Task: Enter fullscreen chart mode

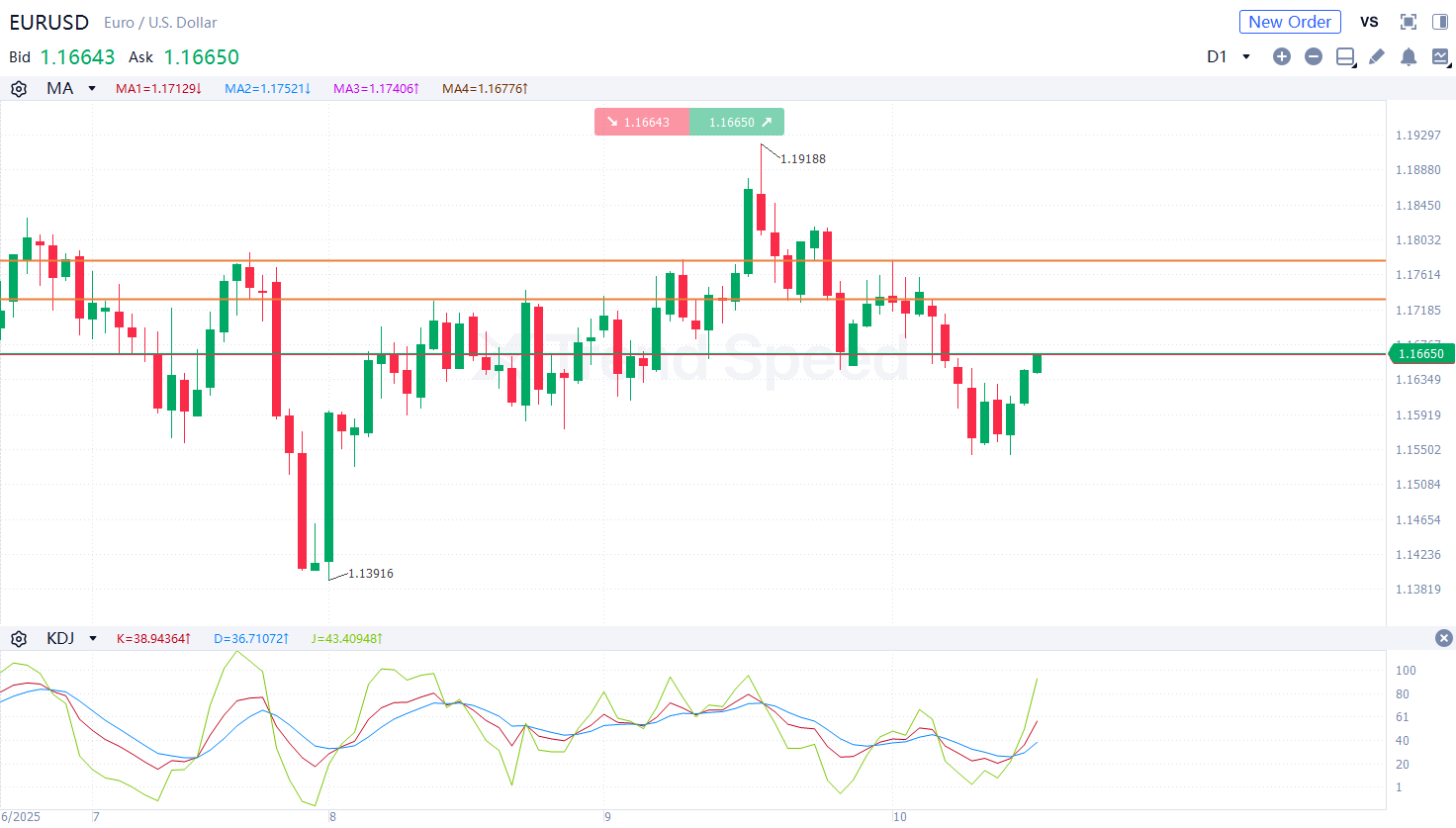Action: pos(1409,22)
